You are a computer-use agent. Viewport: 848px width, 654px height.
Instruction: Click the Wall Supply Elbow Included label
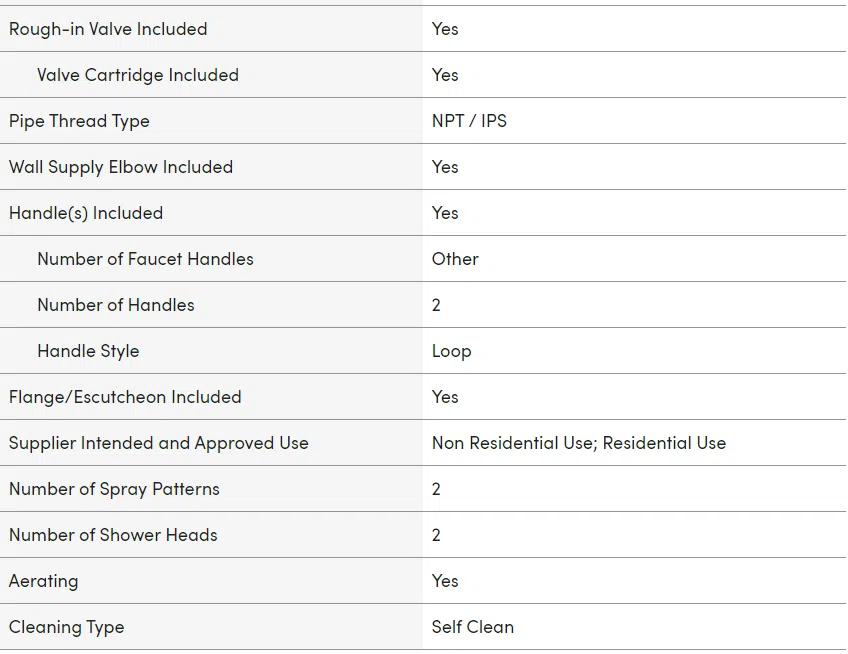[x=121, y=167]
